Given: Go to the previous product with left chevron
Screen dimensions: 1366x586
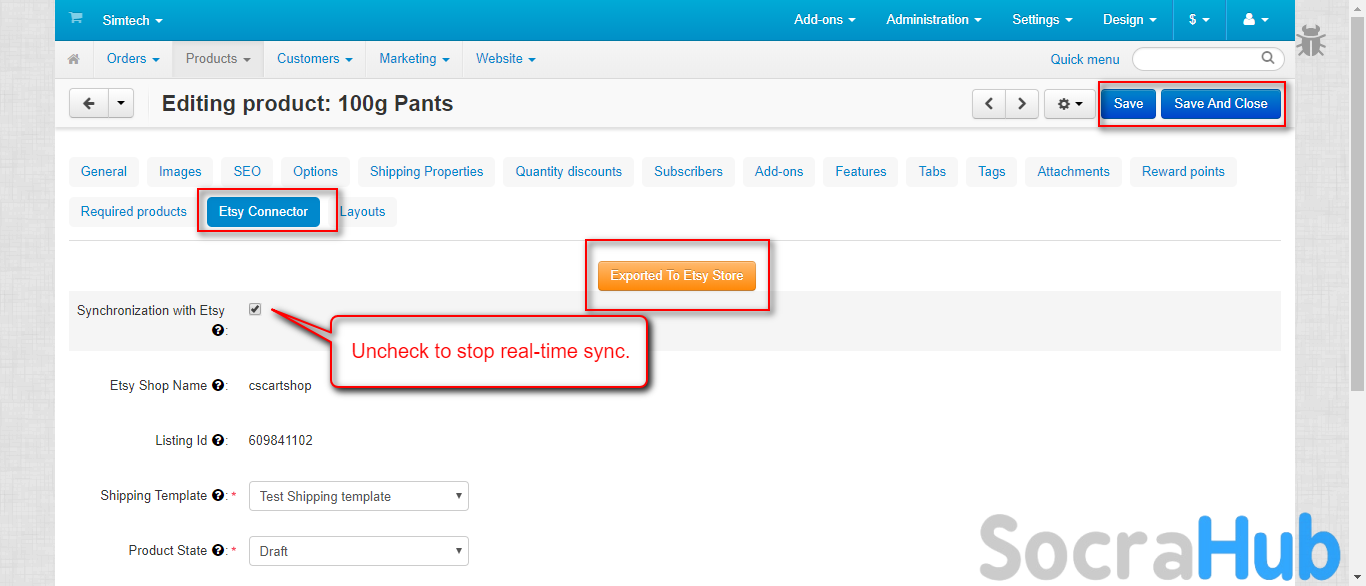Looking at the screenshot, I should tap(989, 104).
